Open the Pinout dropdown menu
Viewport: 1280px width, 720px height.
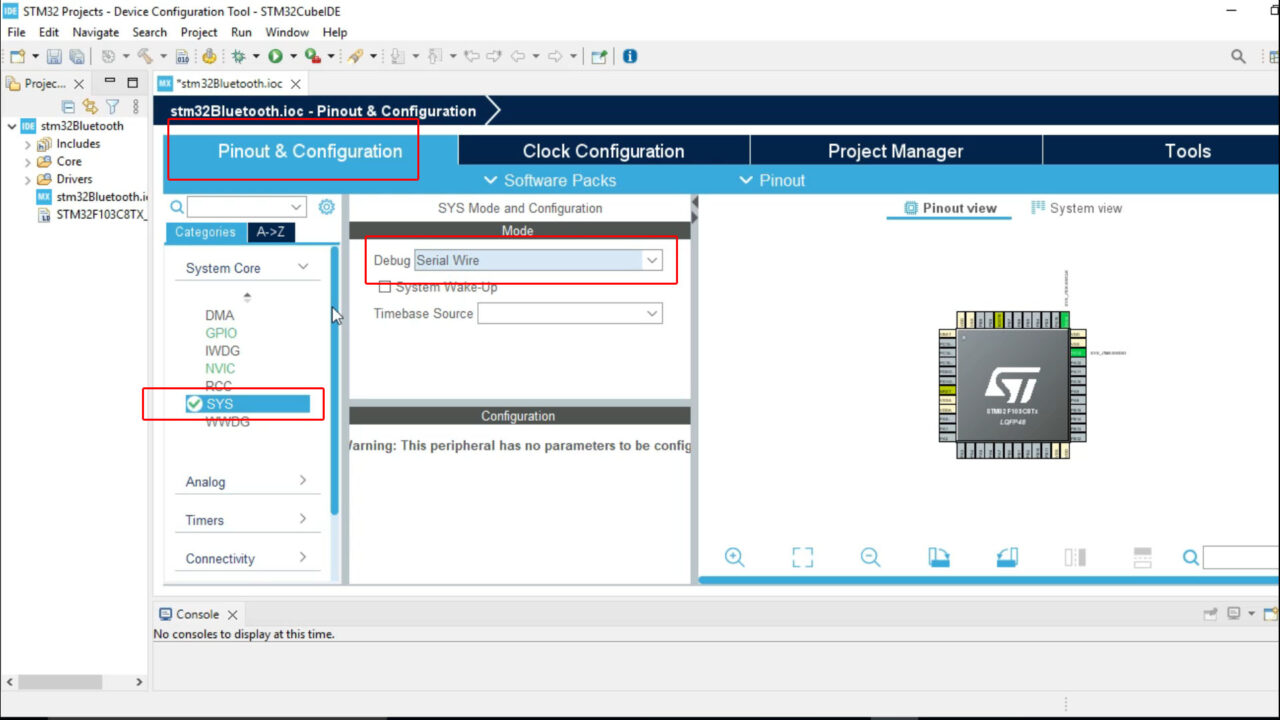[772, 180]
